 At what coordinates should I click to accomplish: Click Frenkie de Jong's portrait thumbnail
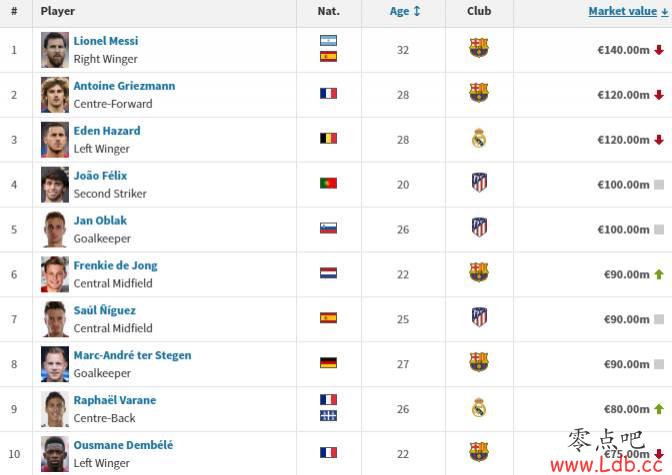[x=55, y=274]
